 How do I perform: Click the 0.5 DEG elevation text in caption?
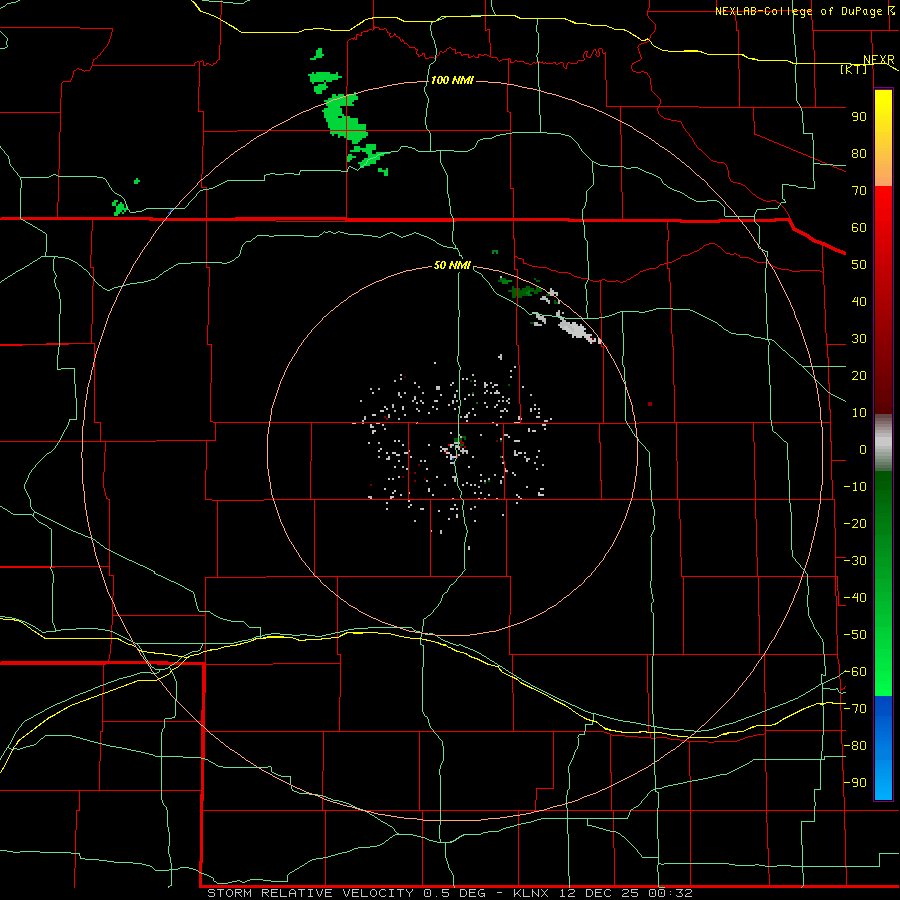pos(455,893)
